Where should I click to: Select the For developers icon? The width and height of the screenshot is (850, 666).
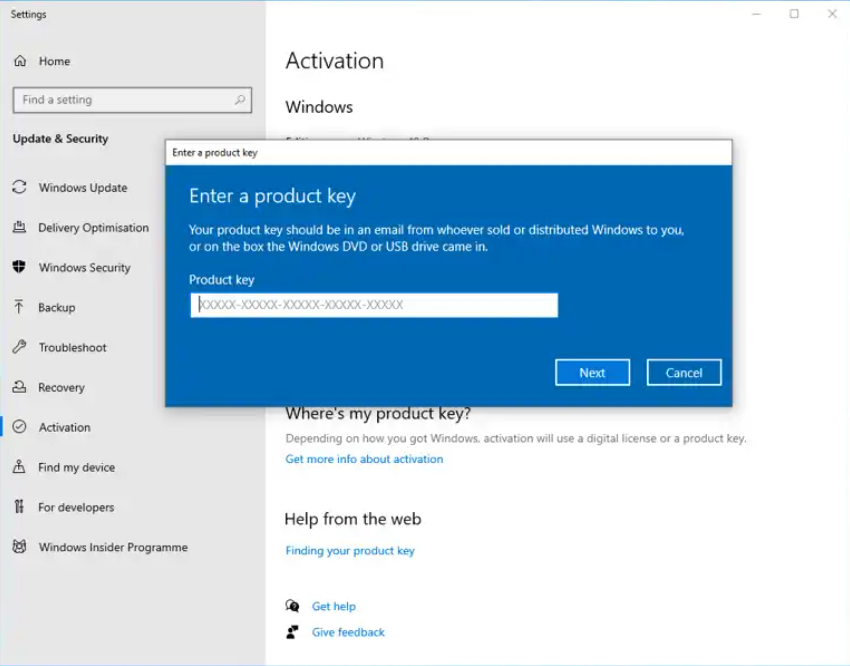19,508
